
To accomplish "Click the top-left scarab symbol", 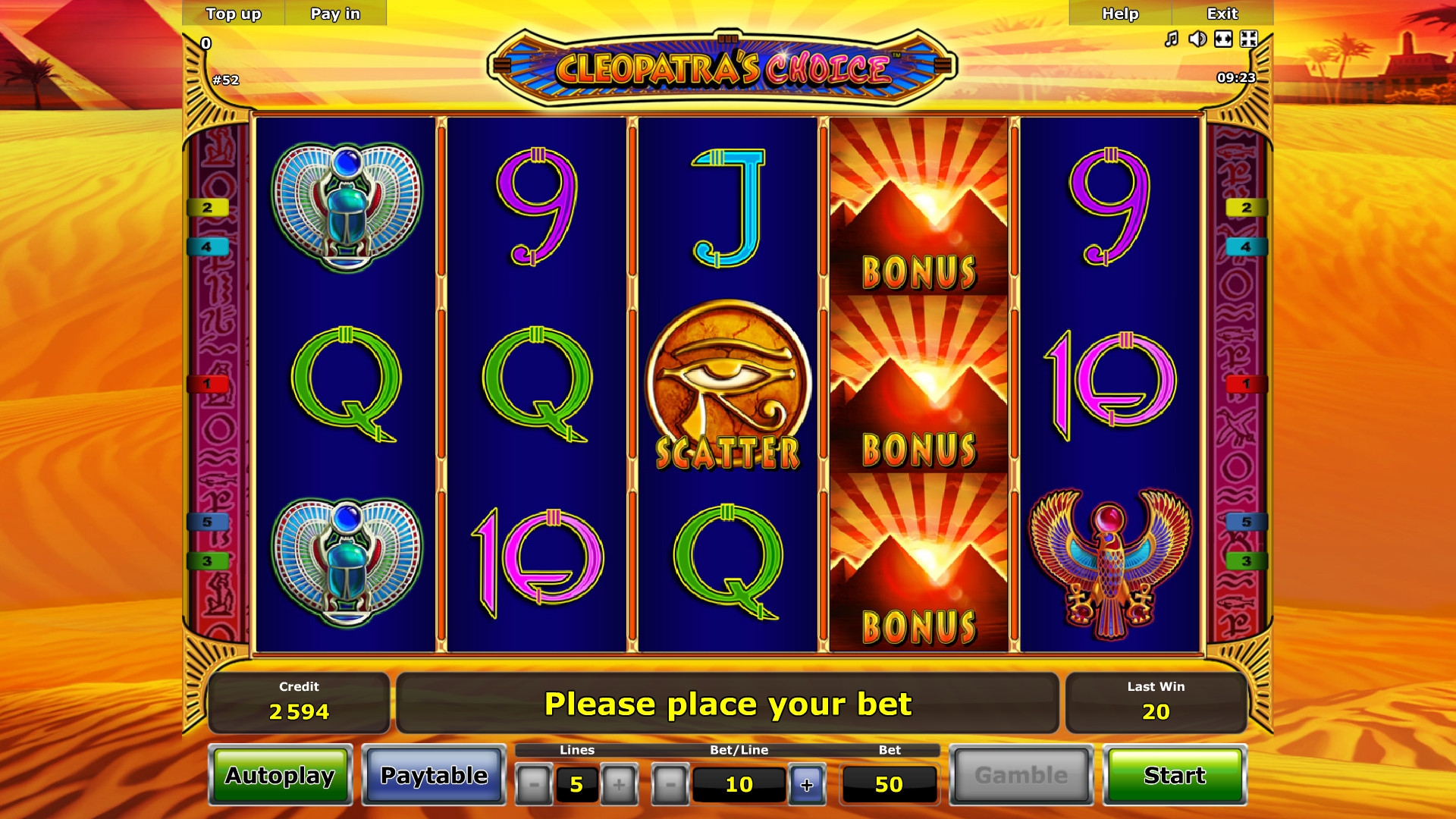I will click(x=347, y=207).
